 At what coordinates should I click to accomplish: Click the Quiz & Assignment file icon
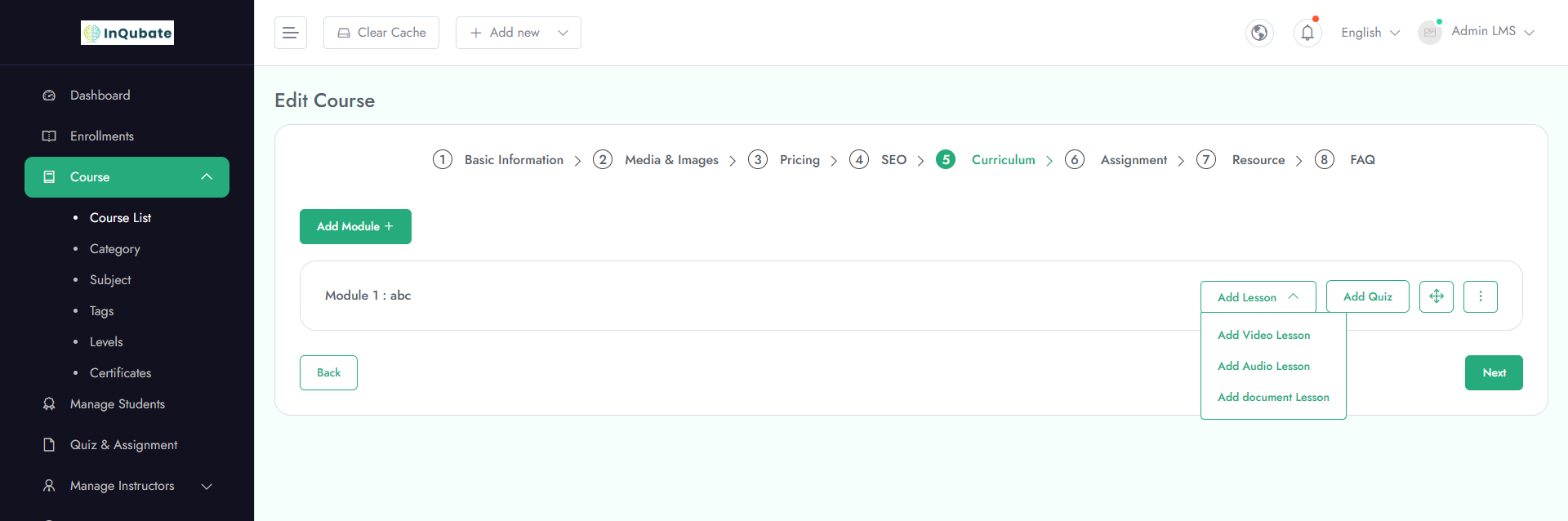click(49, 445)
